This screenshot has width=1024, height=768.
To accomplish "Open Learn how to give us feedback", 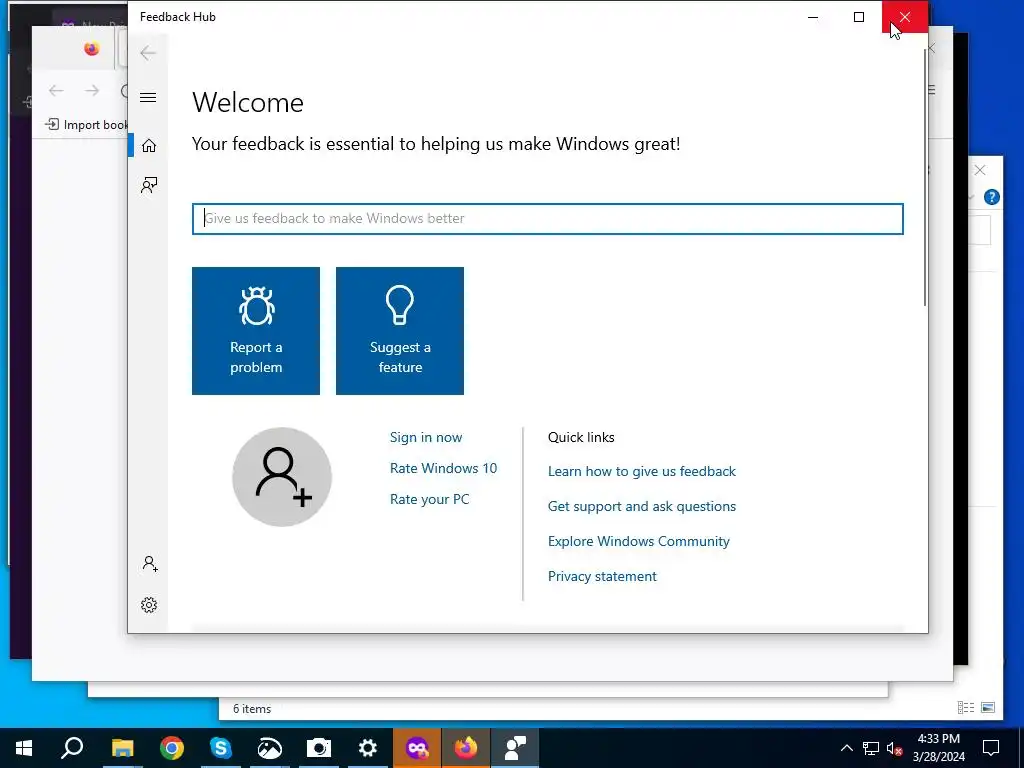I will point(642,472).
